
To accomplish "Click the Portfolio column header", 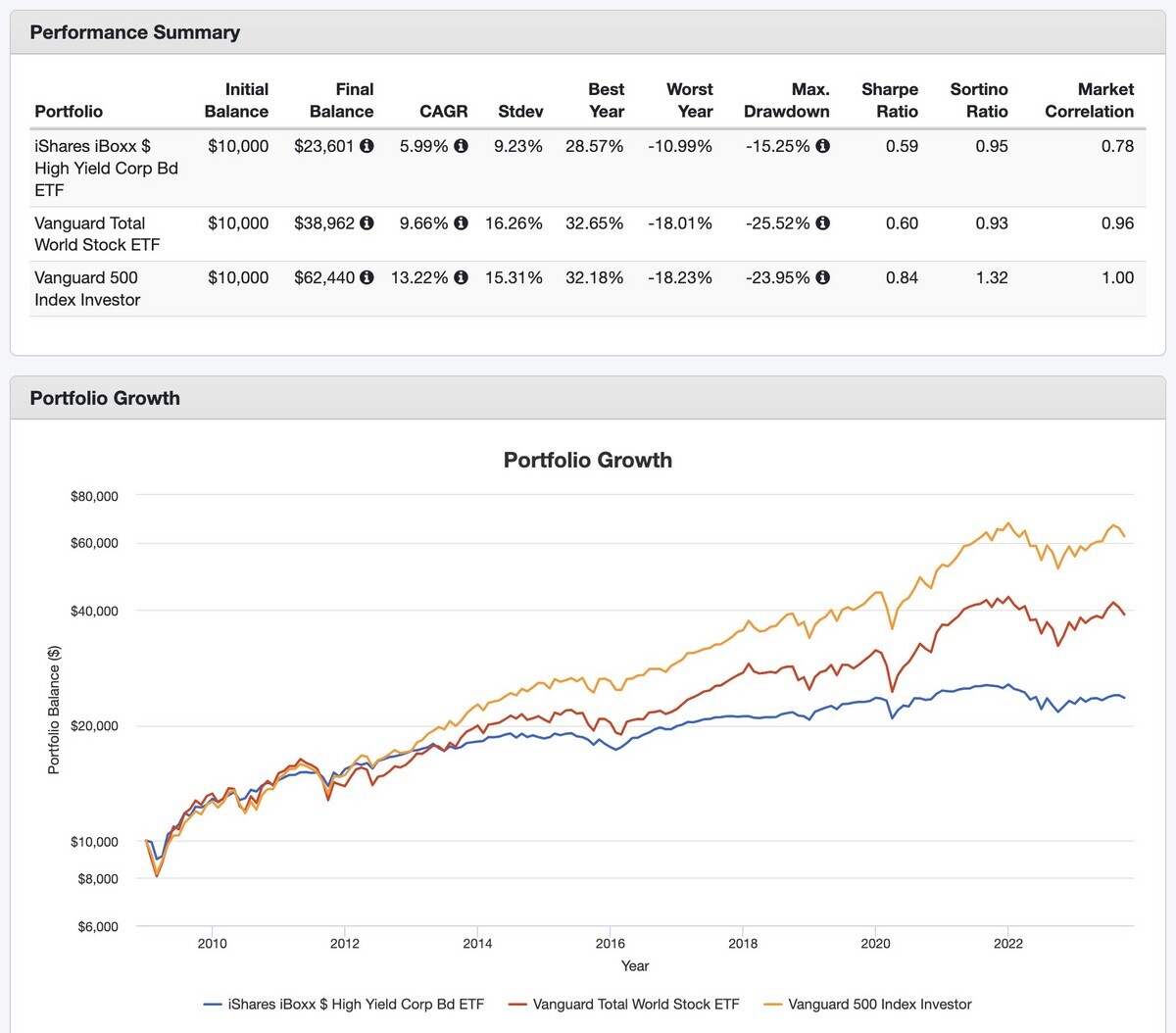I will click(69, 112).
